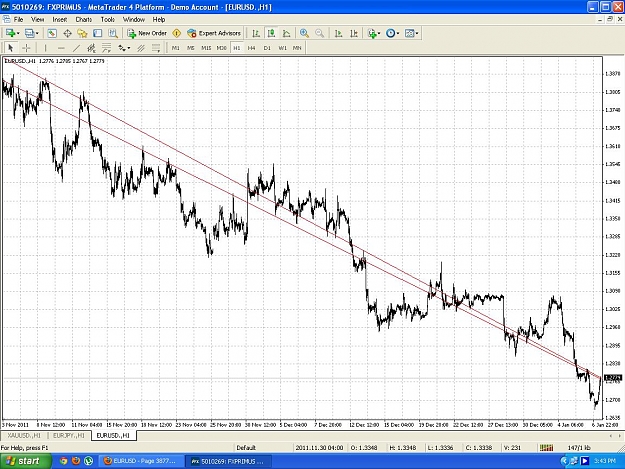625x469 pixels.
Task: Select the Horizontal Line drawing tool
Action: pyautogui.click(x=61, y=48)
